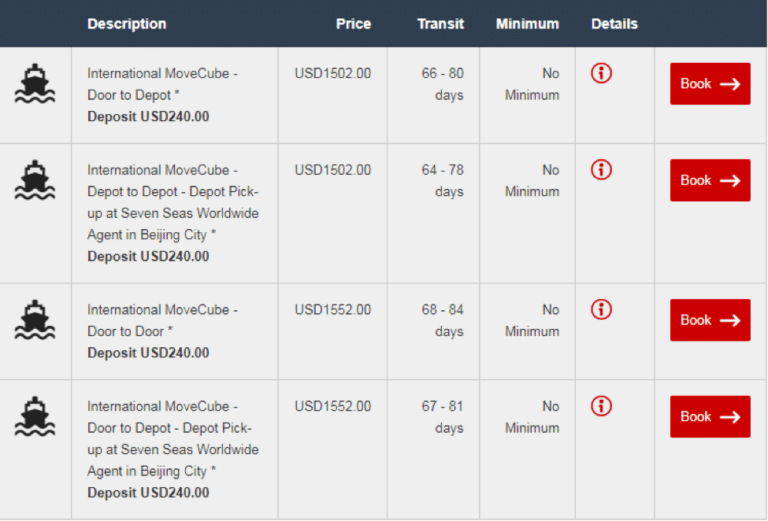Screen dimensions: 768x521
Task: Open details info for 64 - 78 days shipment
Action: tap(601, 170)
